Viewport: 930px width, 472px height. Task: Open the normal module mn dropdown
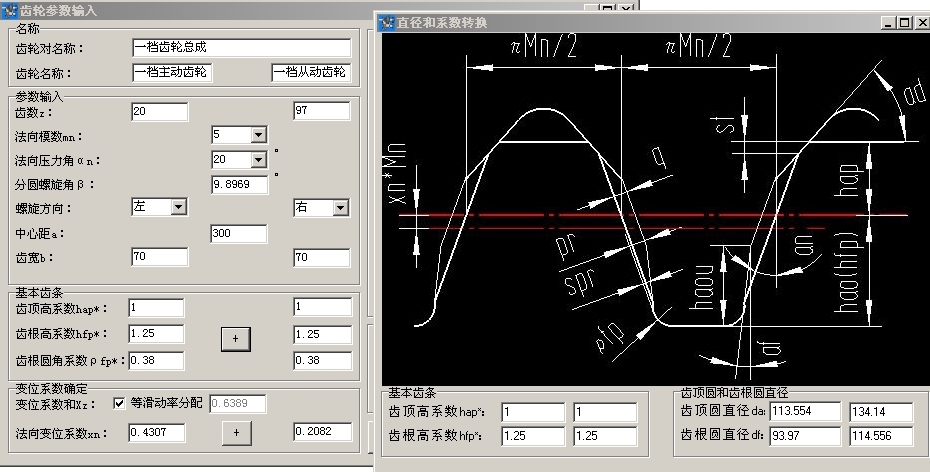pyautogui.click(x=258, y=135)
